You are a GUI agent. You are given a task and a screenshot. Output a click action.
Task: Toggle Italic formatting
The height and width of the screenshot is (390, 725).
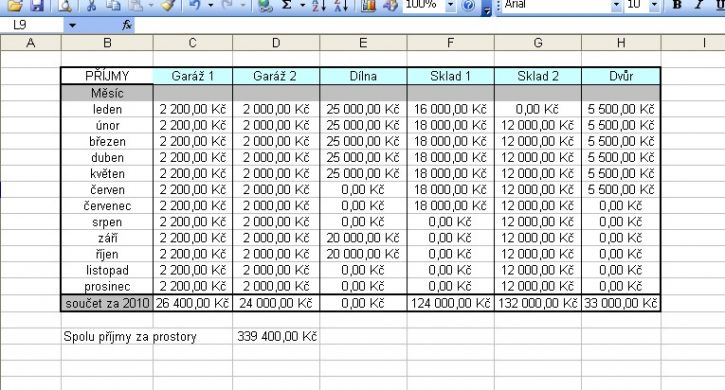(699, 5)
